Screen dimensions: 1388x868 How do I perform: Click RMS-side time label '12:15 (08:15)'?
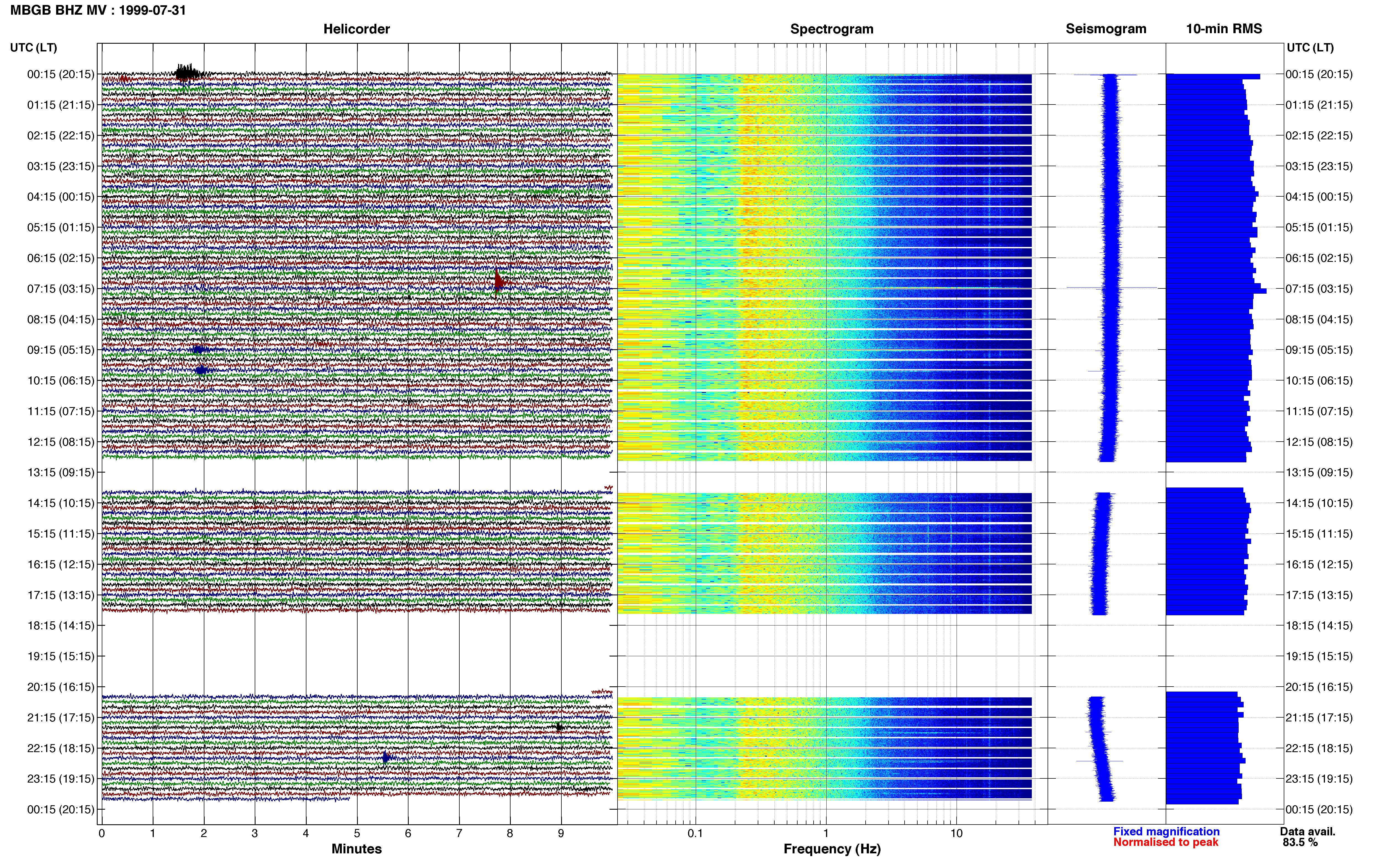[1319, 442]
